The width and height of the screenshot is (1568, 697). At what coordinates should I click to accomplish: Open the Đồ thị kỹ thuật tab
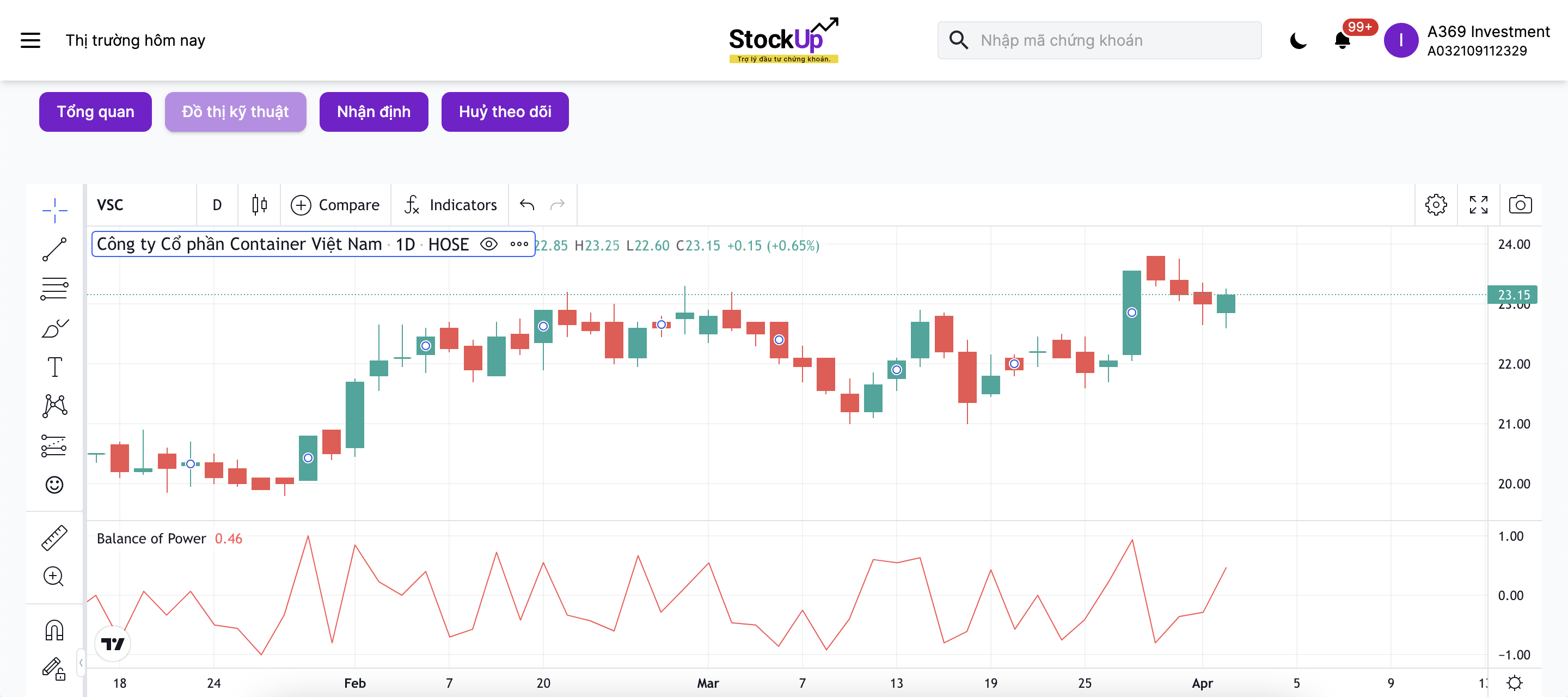(x=235, y=112)
